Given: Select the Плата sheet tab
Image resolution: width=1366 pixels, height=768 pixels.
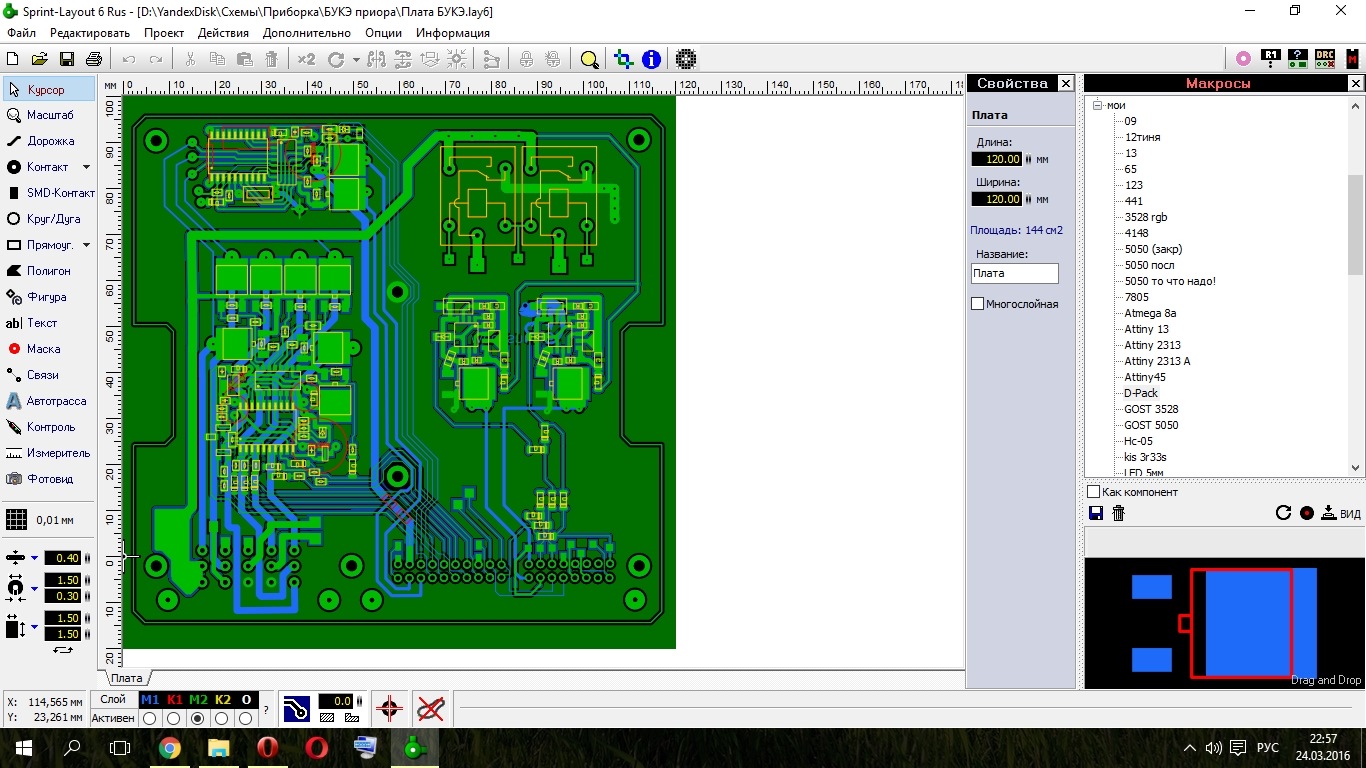Looking at the screenshot, I should point(125,677).
